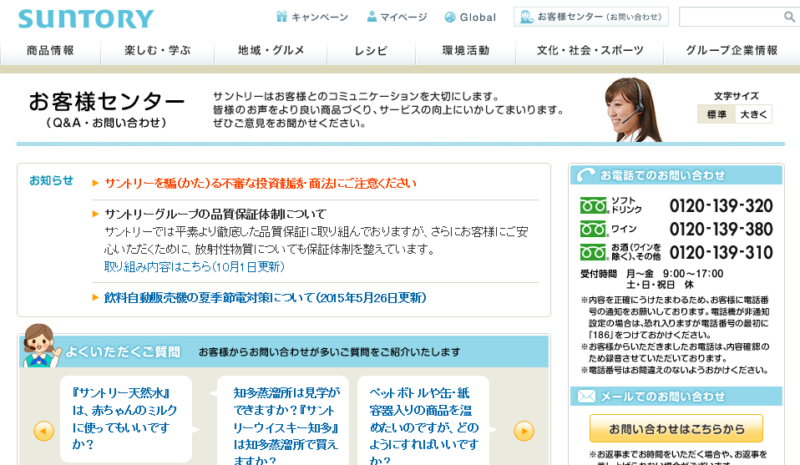The image size is (800, 465).
Task: Click the search magnifier icon
Action: pos(789,17)
